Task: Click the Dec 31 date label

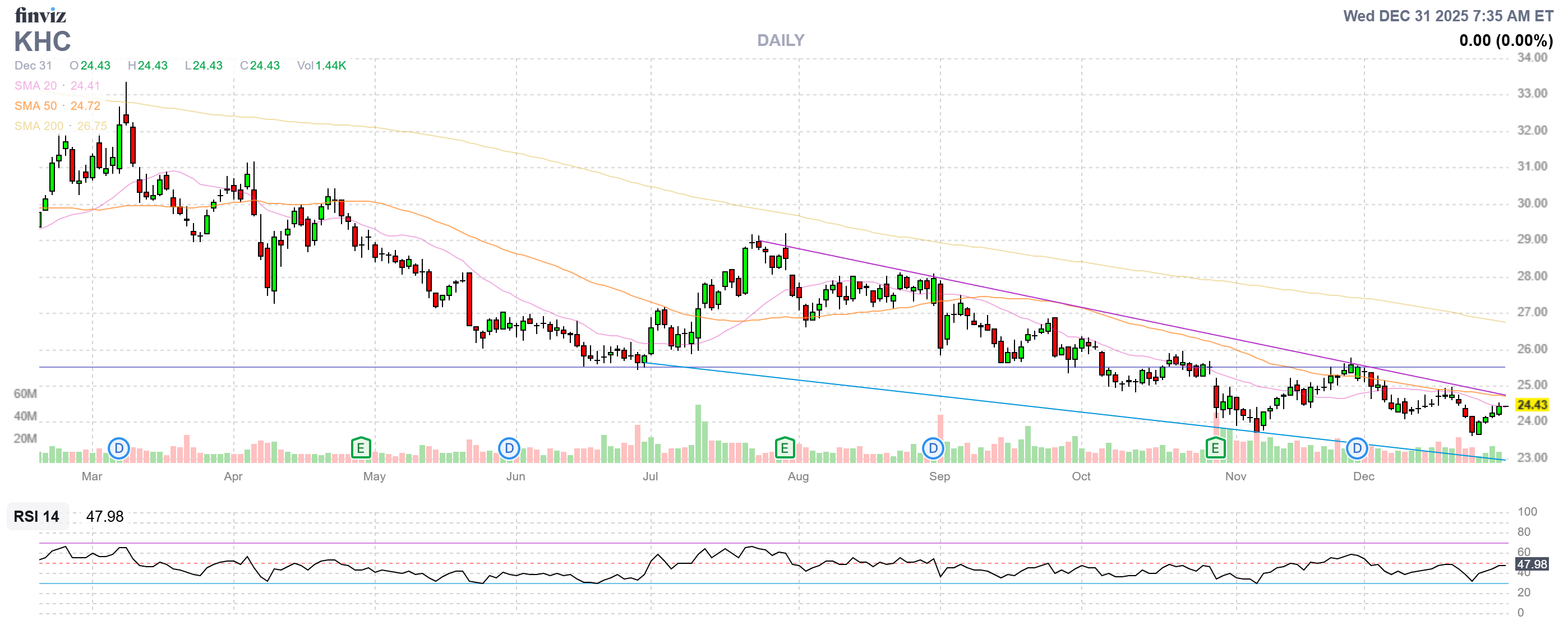Action: [x=33, y=66]
